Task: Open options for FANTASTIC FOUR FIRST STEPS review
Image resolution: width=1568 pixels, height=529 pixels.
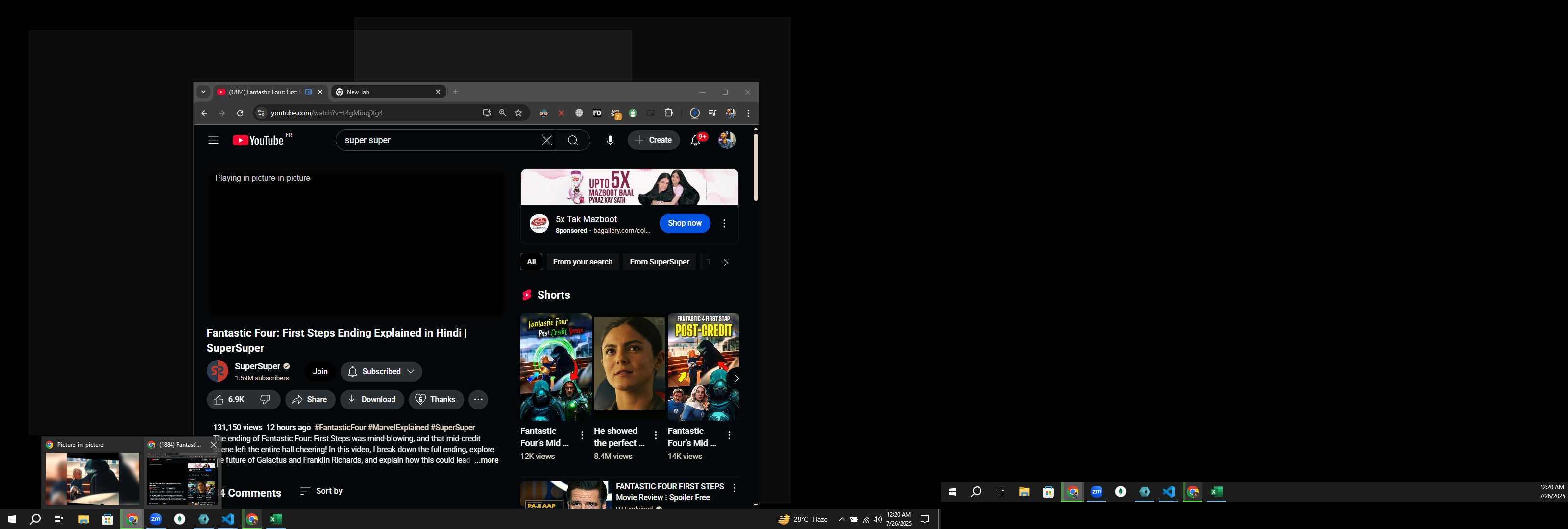Action: (x=735, y=488)
